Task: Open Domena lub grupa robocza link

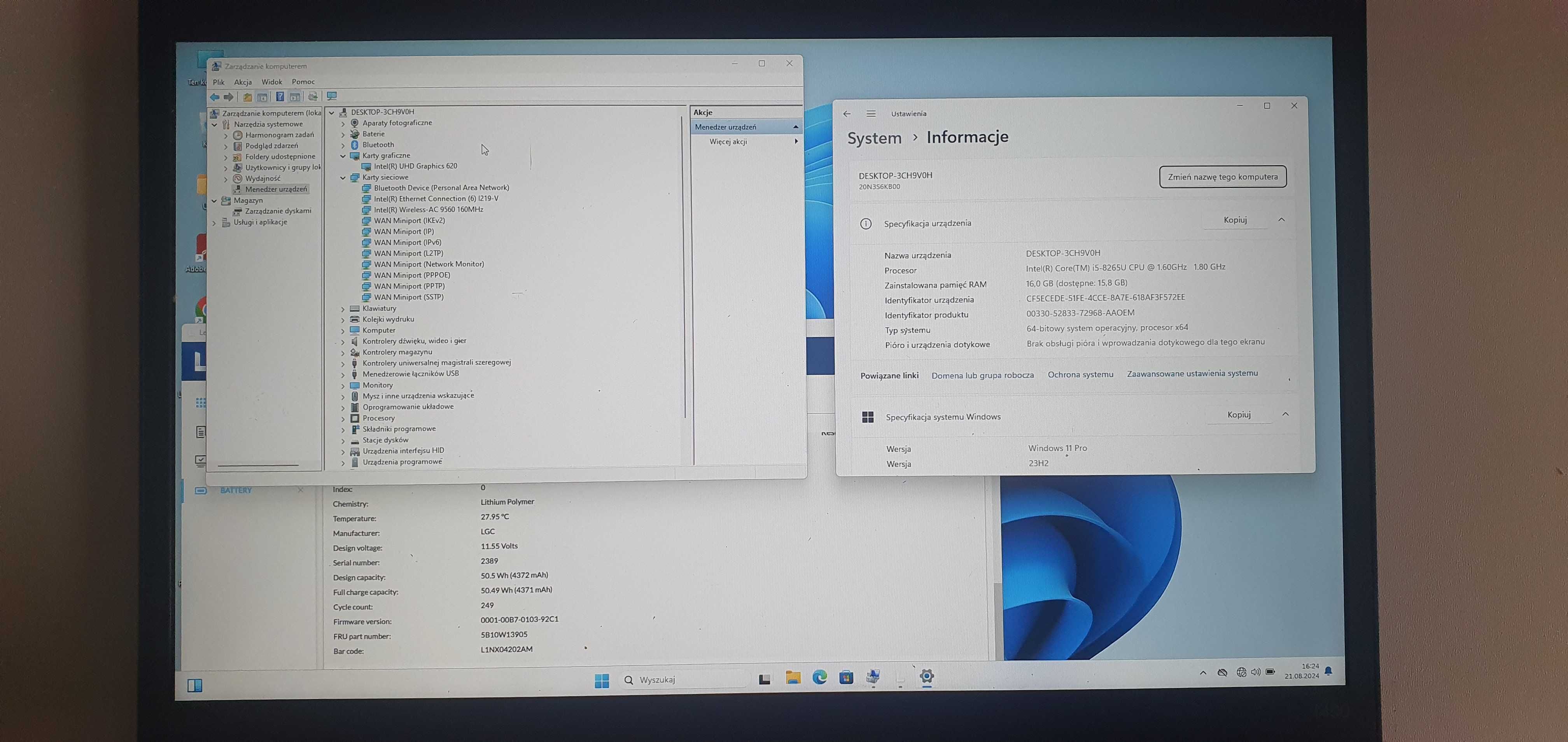Action: (982, 376)
